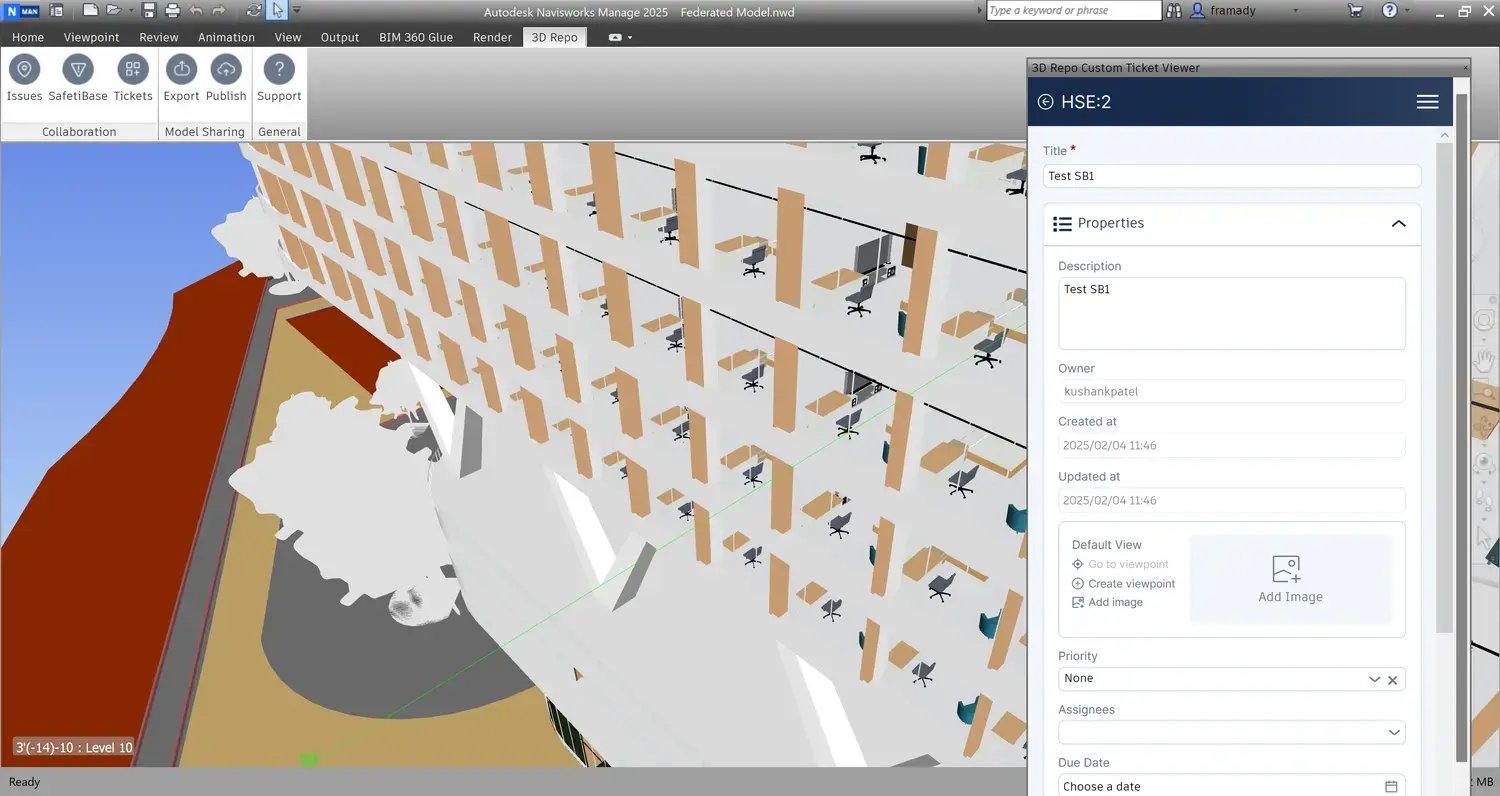The width and height of the screenshot is (1500, 796).
Task: Click the Navisworks application menu logo
Action: [x=22, y=10]
